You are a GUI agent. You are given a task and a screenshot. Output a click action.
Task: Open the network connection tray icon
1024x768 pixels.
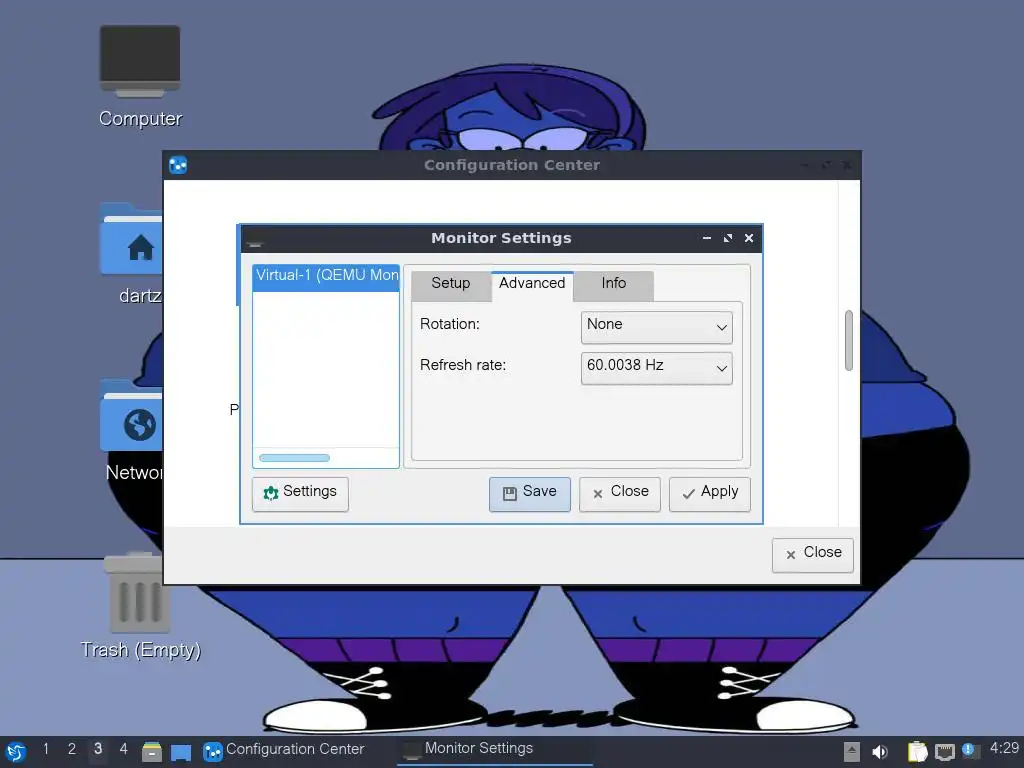coord(944,752)
